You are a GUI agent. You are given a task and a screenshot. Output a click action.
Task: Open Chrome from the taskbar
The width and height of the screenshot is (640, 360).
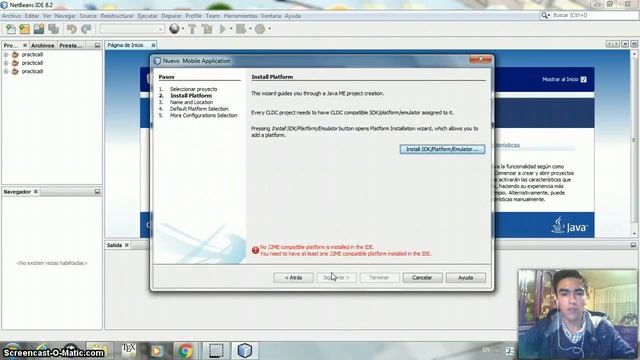tap(185, 351)
